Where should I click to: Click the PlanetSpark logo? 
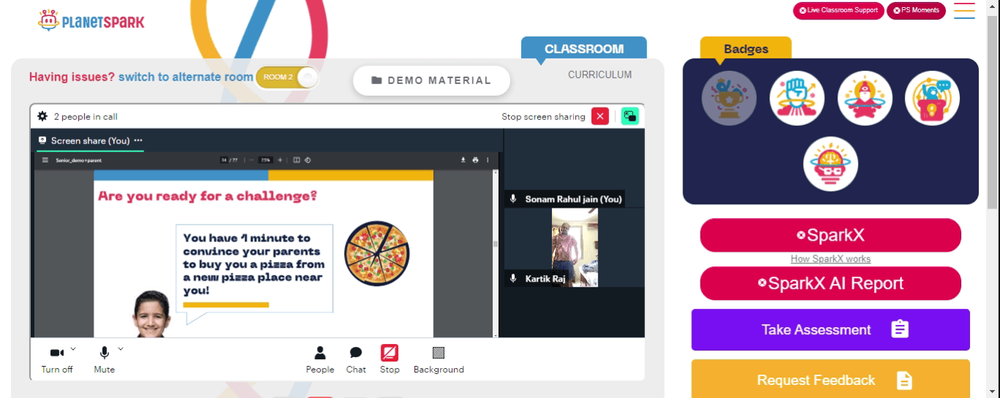pos(91,21)
